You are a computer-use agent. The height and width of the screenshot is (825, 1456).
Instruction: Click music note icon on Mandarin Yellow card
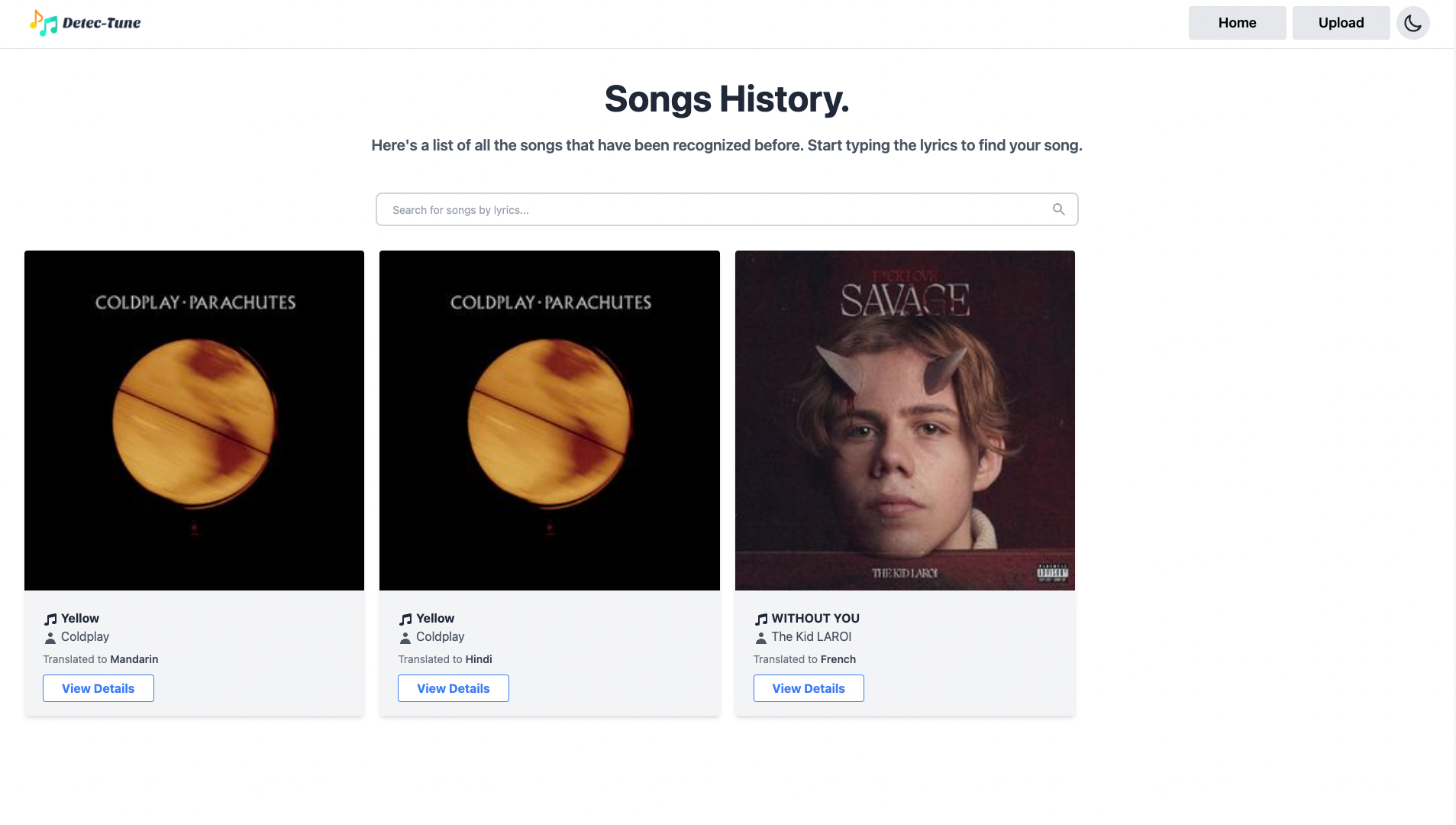coord(50,619)
